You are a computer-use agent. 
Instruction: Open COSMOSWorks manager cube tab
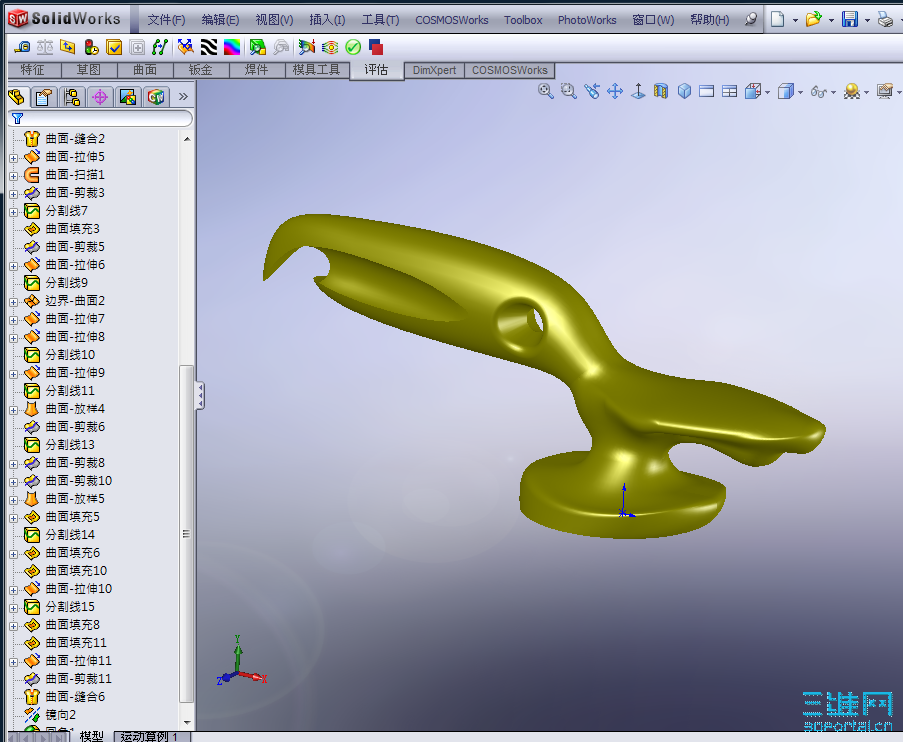pos(156,97)
